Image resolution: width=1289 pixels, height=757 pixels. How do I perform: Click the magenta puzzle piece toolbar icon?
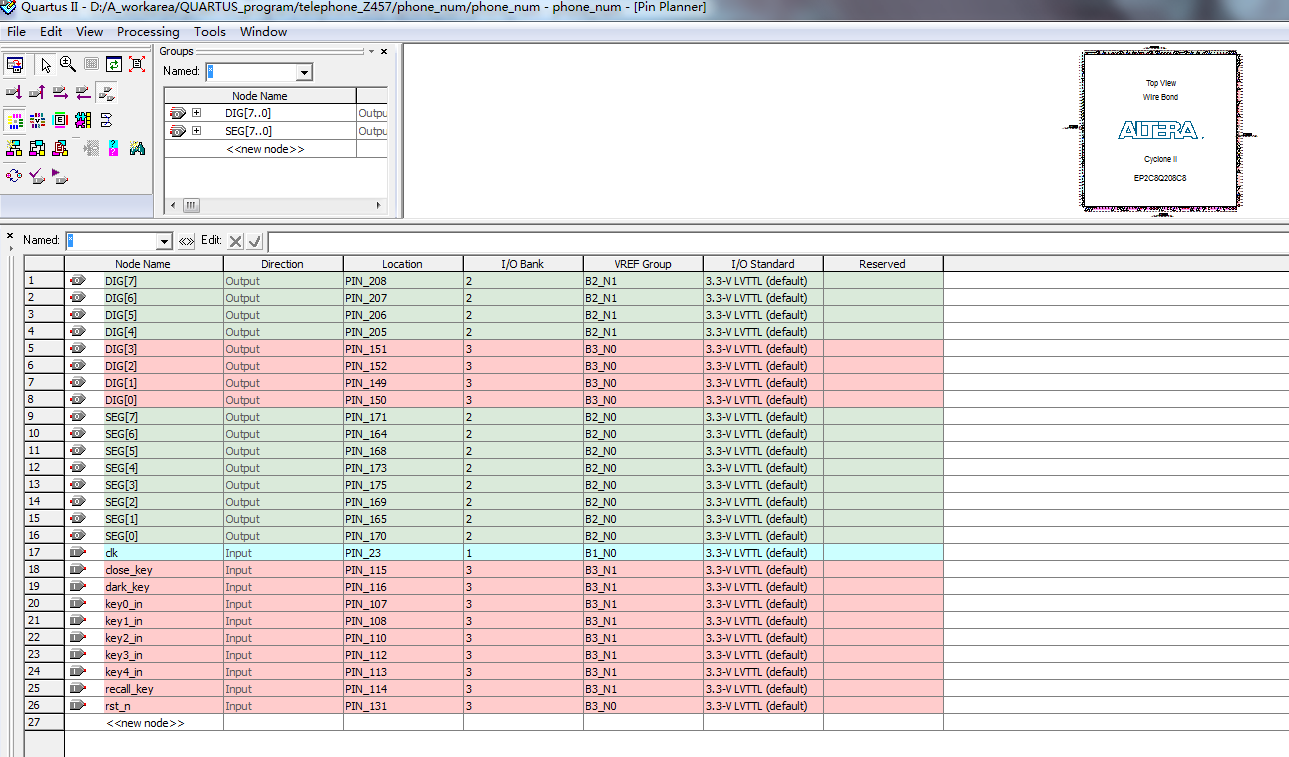point(83,120)
